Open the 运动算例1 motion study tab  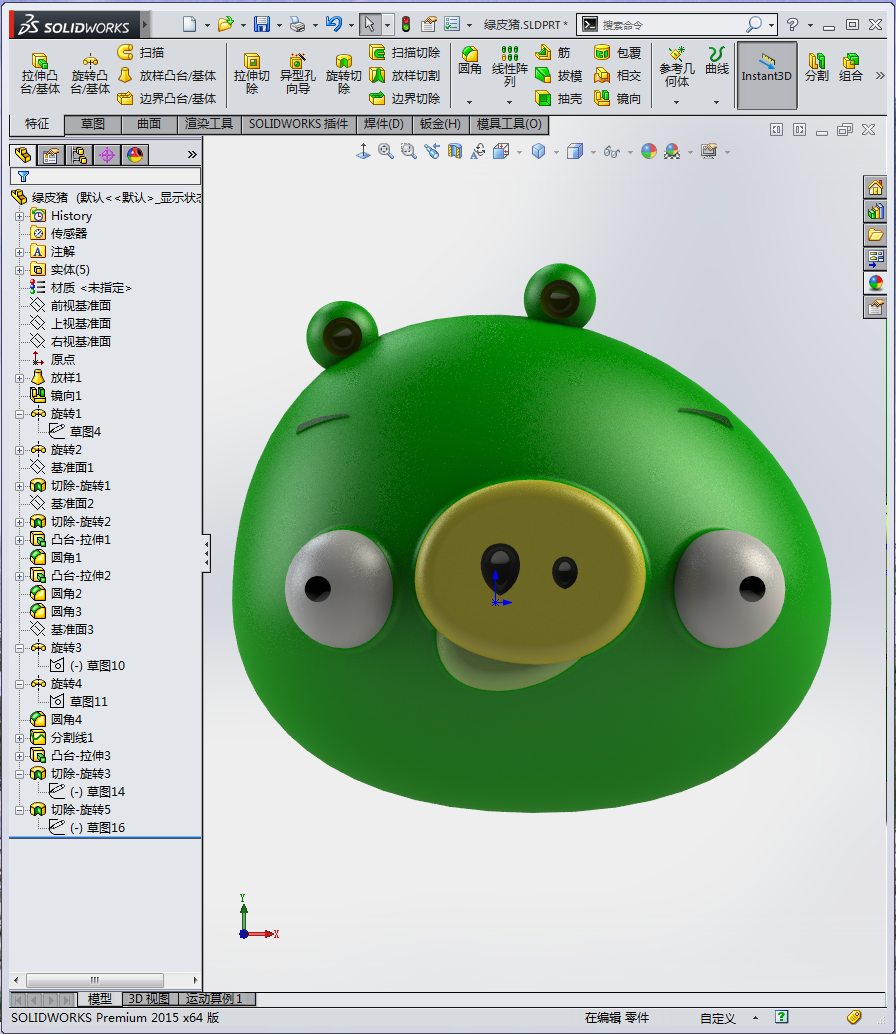[x=214, y=999]
